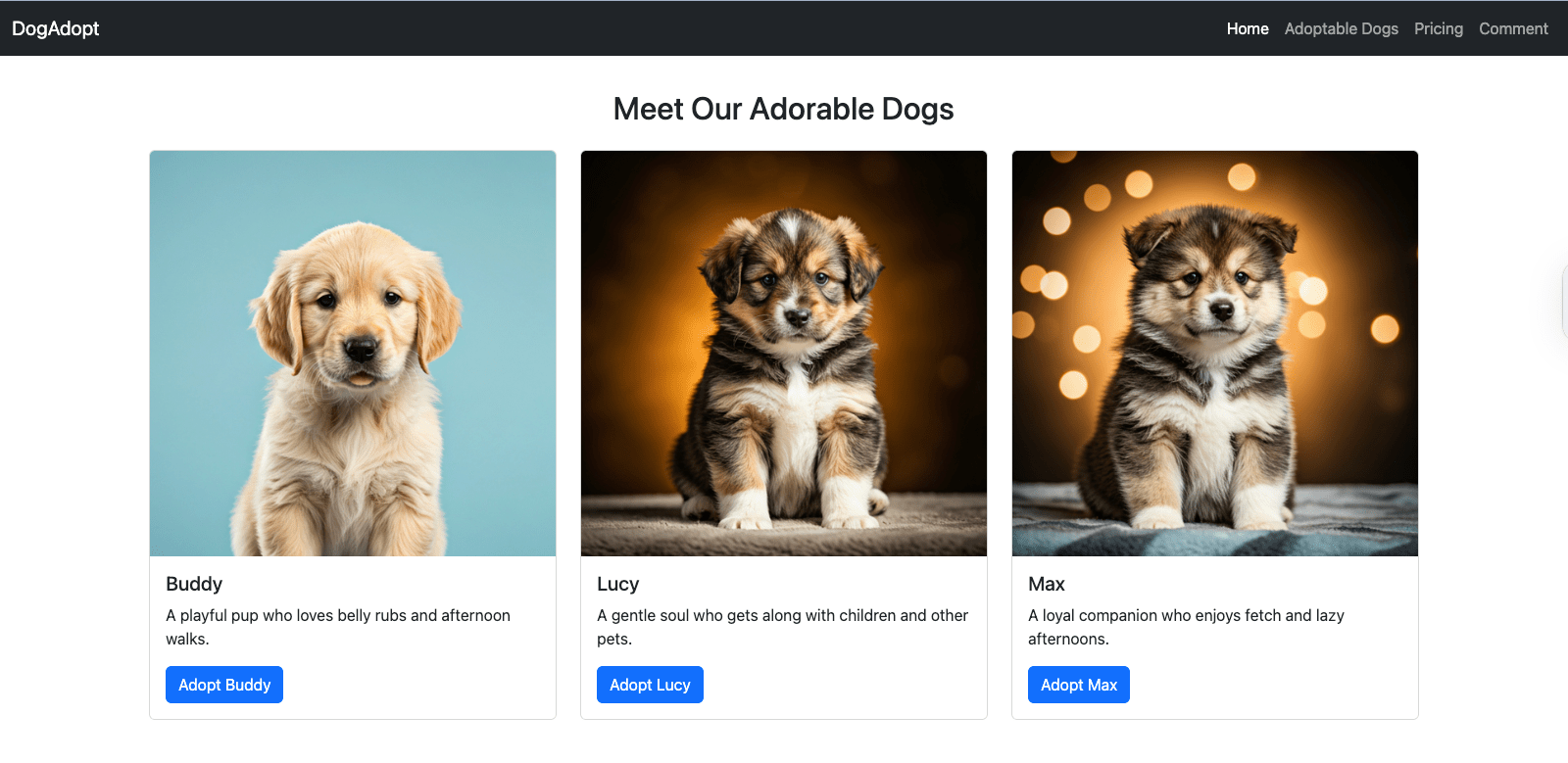
Task: Click the dark navigation bar background
Action: [x=686, y=27]
